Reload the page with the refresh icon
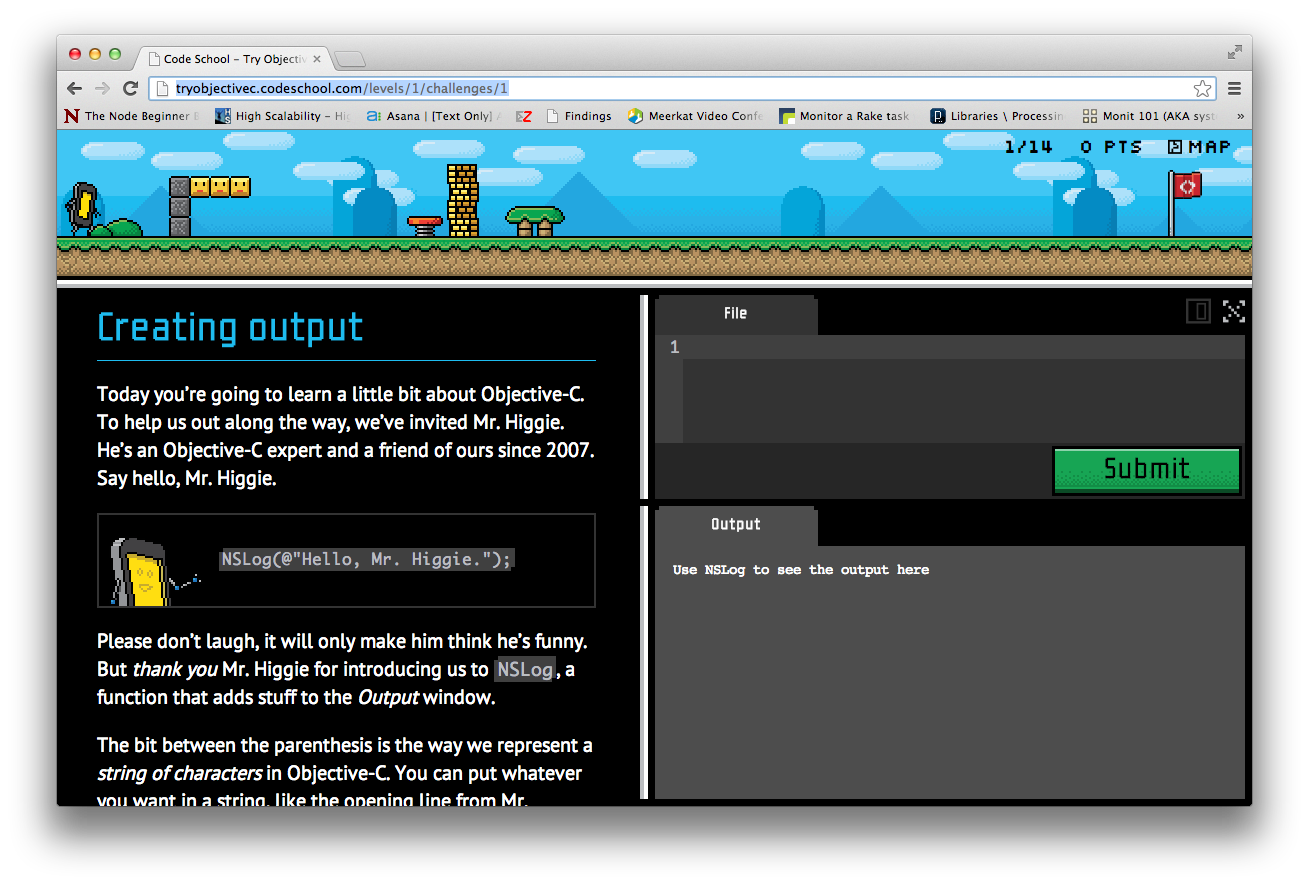This screenshot has width=1309, height=885. (130, 88)
